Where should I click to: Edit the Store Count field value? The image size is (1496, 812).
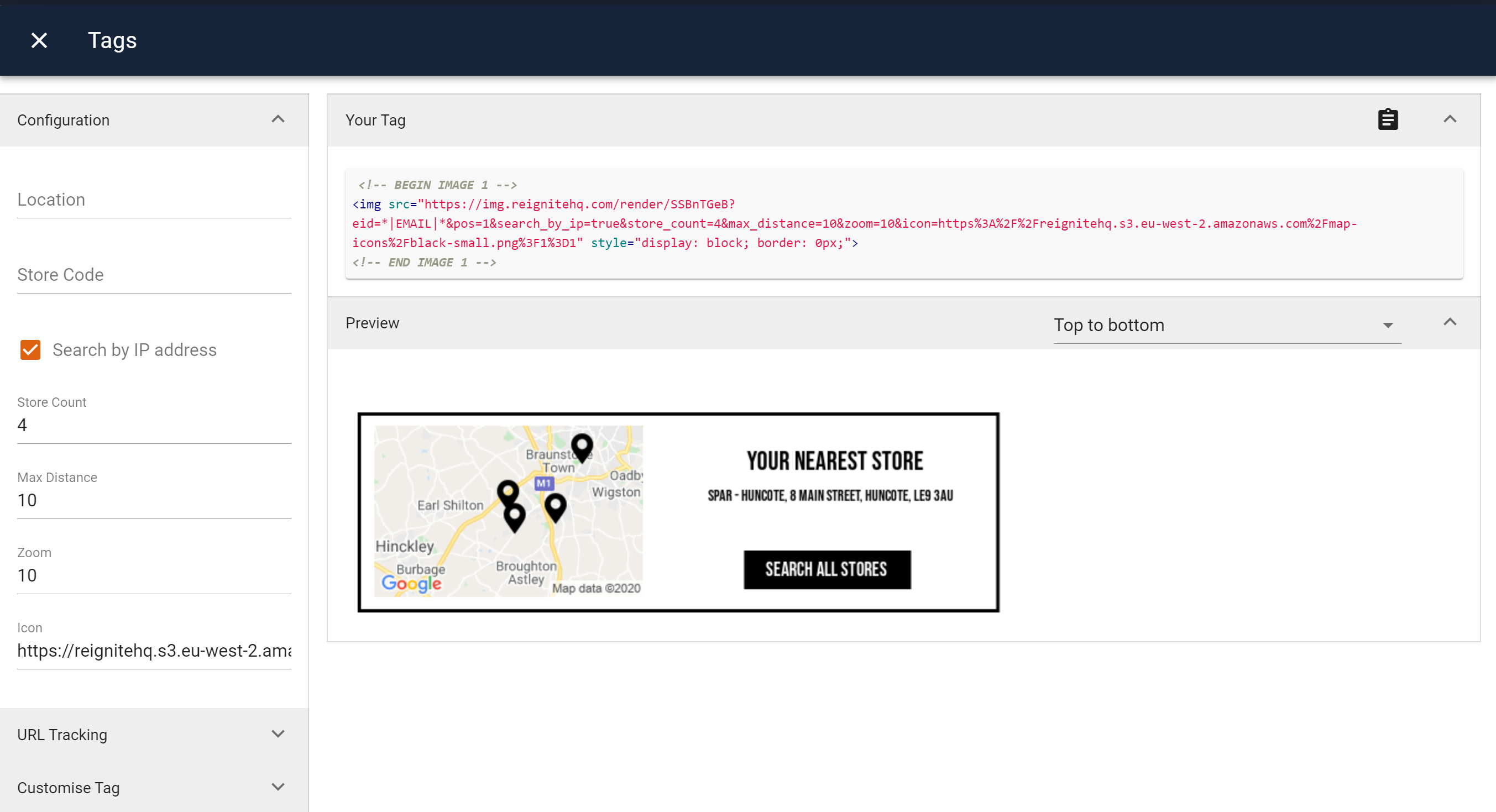click(x=154, y=425)
